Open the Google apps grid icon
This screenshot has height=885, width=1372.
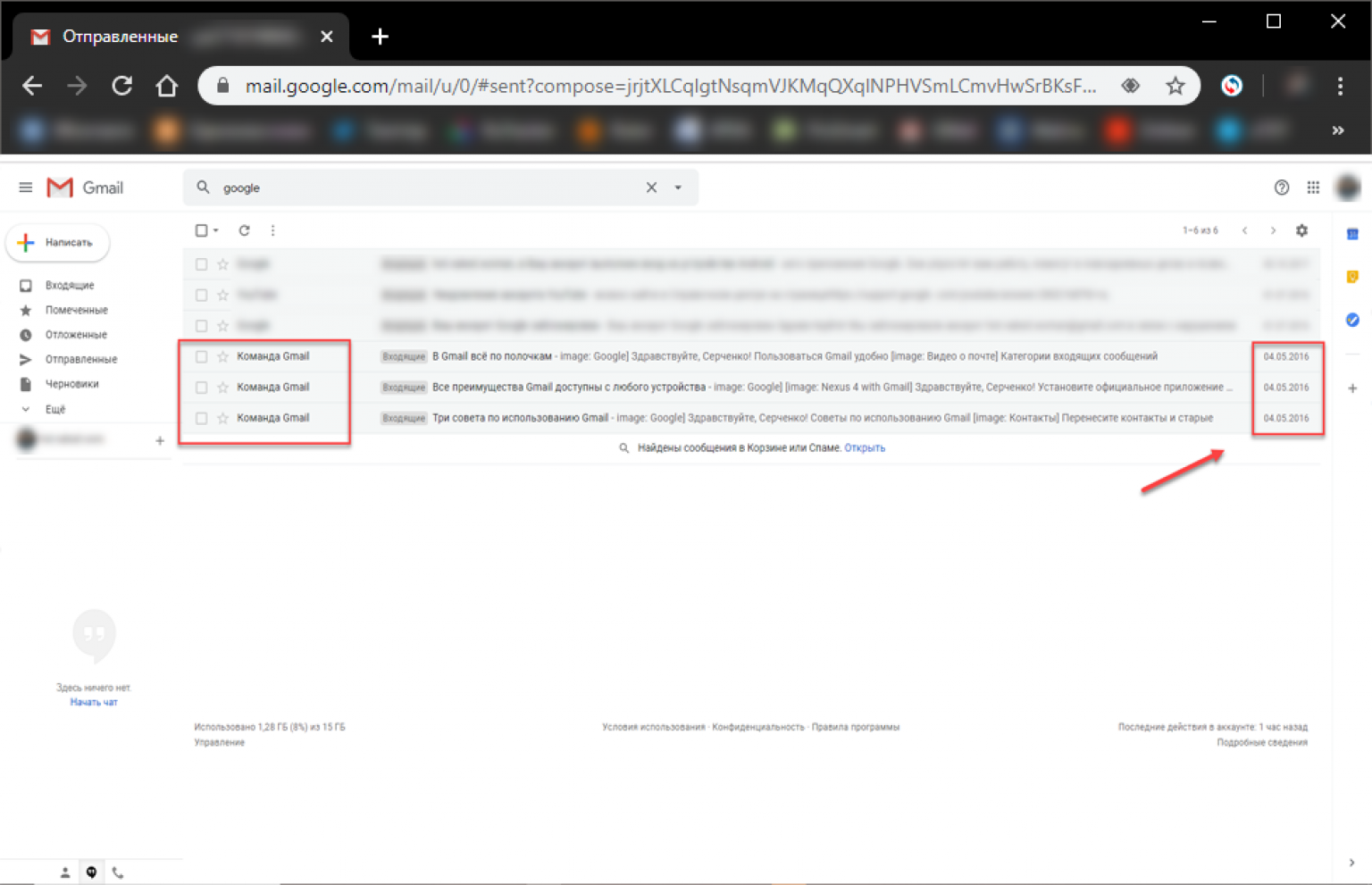point(1313,188)
